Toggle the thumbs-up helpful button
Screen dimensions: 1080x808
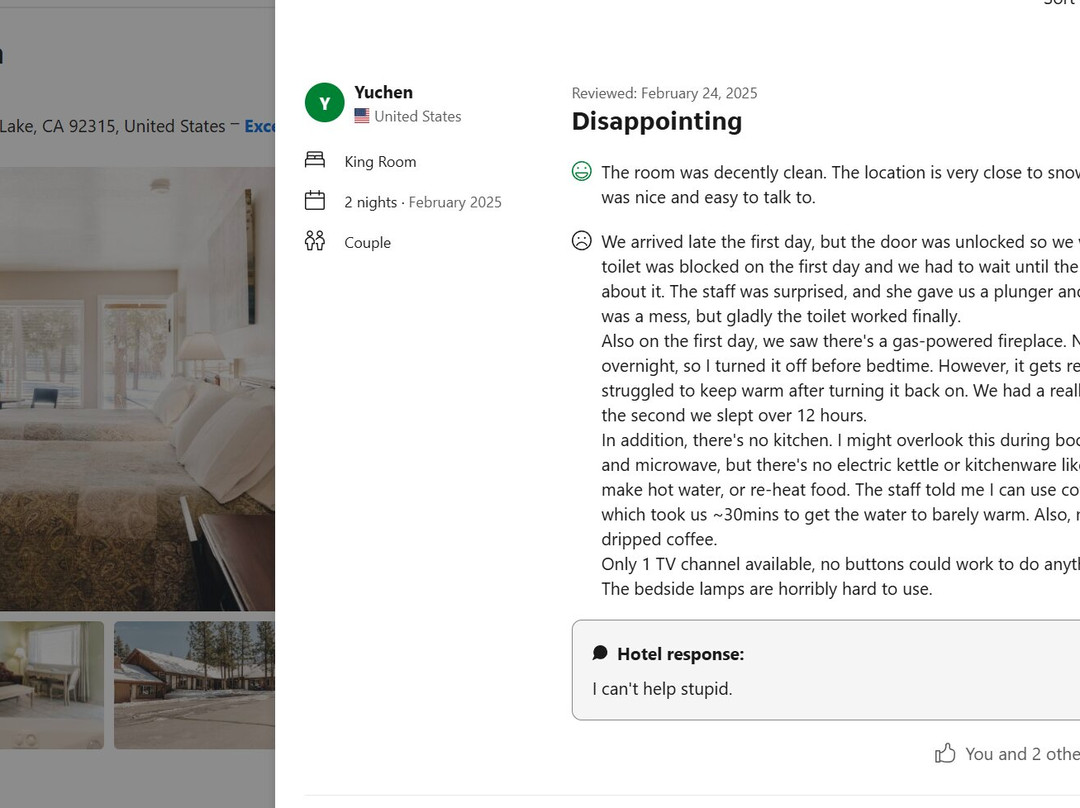click(945, 753)
